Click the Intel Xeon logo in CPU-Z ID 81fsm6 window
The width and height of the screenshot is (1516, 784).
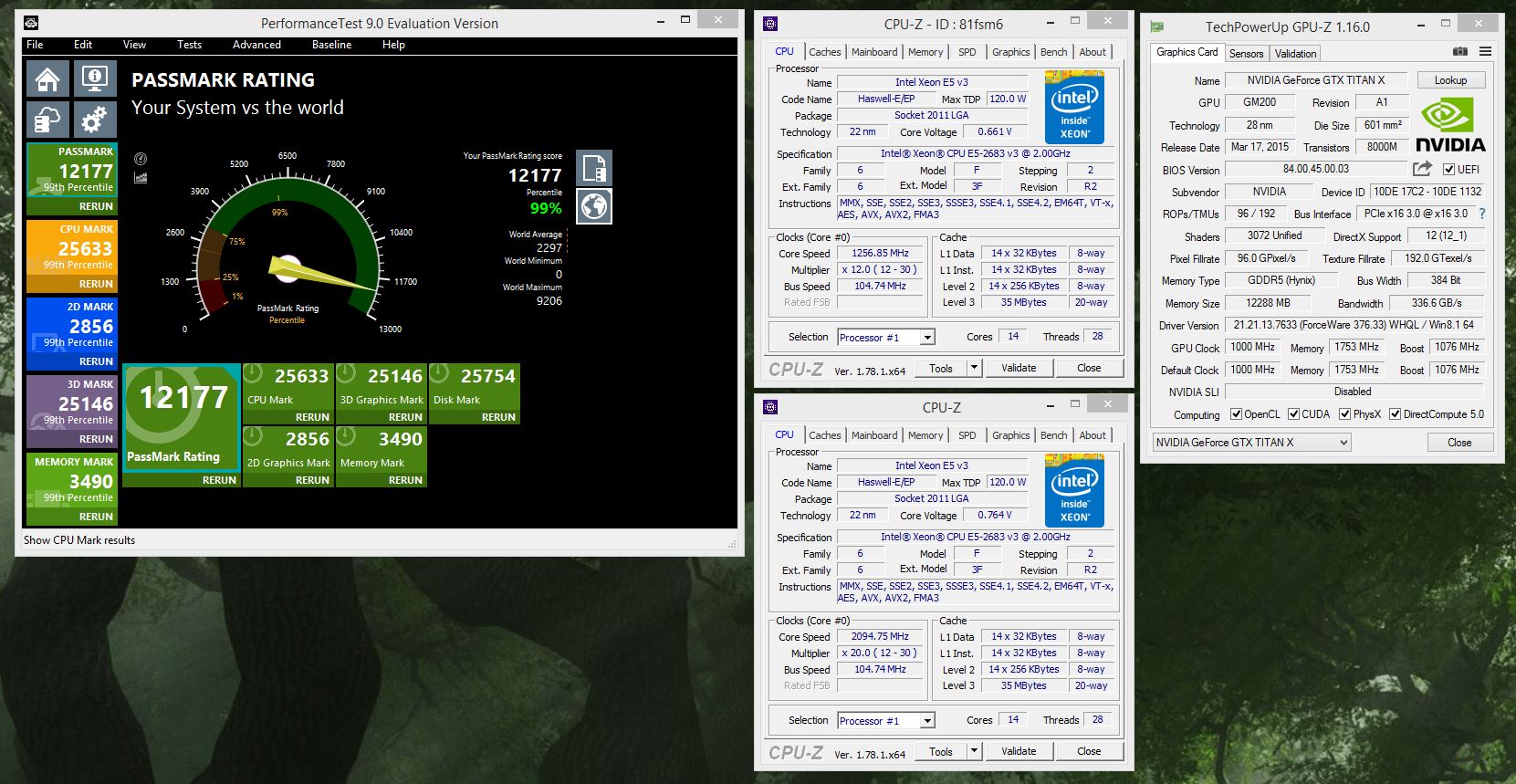1074,107
